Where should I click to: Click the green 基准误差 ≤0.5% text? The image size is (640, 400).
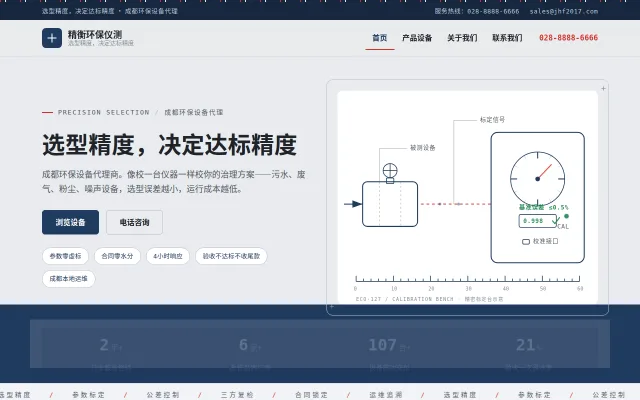pyautogui.click(x=544, y=207)
